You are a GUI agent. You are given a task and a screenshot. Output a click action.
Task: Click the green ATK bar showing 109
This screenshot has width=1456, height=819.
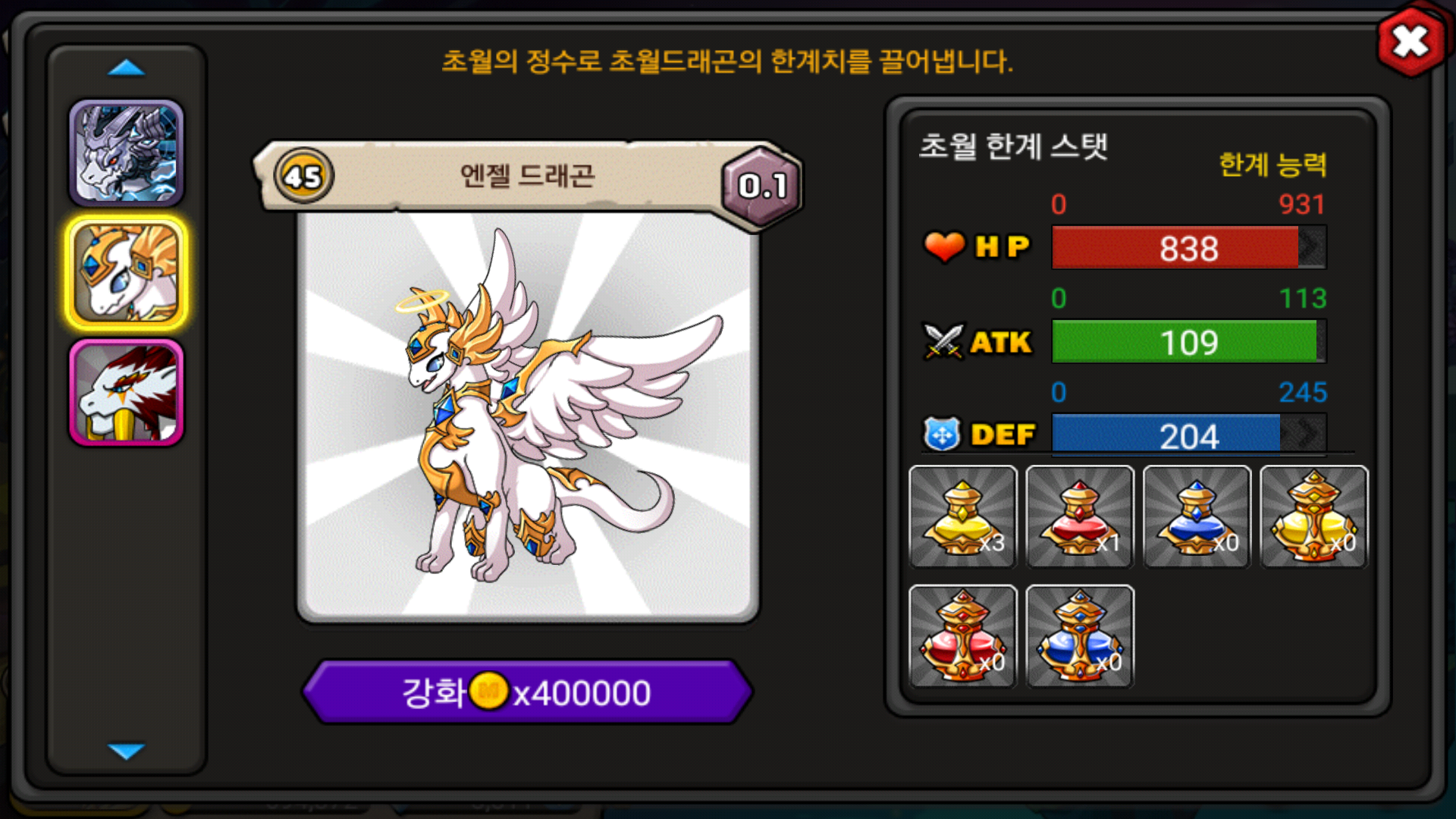1189,341
